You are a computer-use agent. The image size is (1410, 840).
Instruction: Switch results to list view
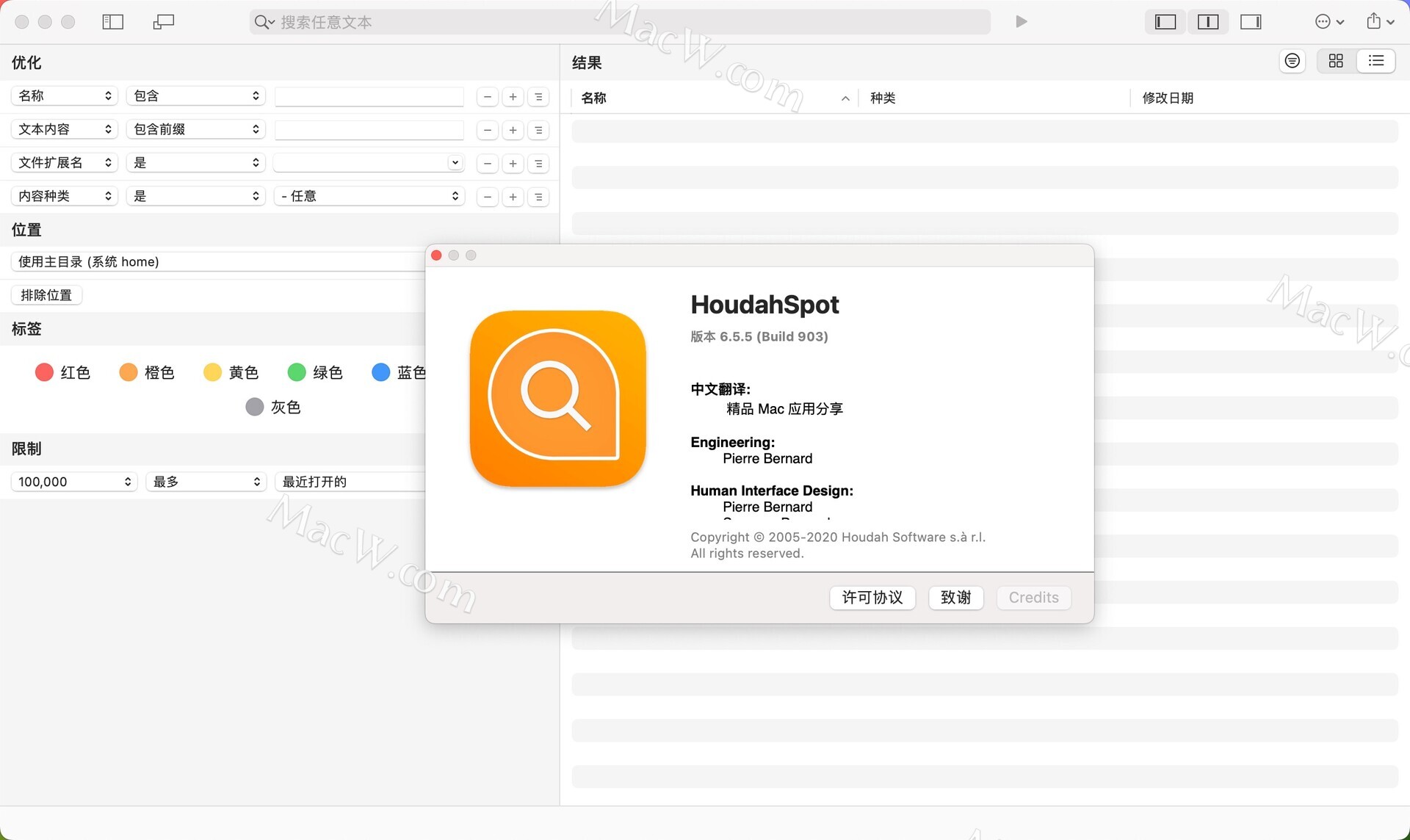pyautogui.click(x=1376, y=61)
